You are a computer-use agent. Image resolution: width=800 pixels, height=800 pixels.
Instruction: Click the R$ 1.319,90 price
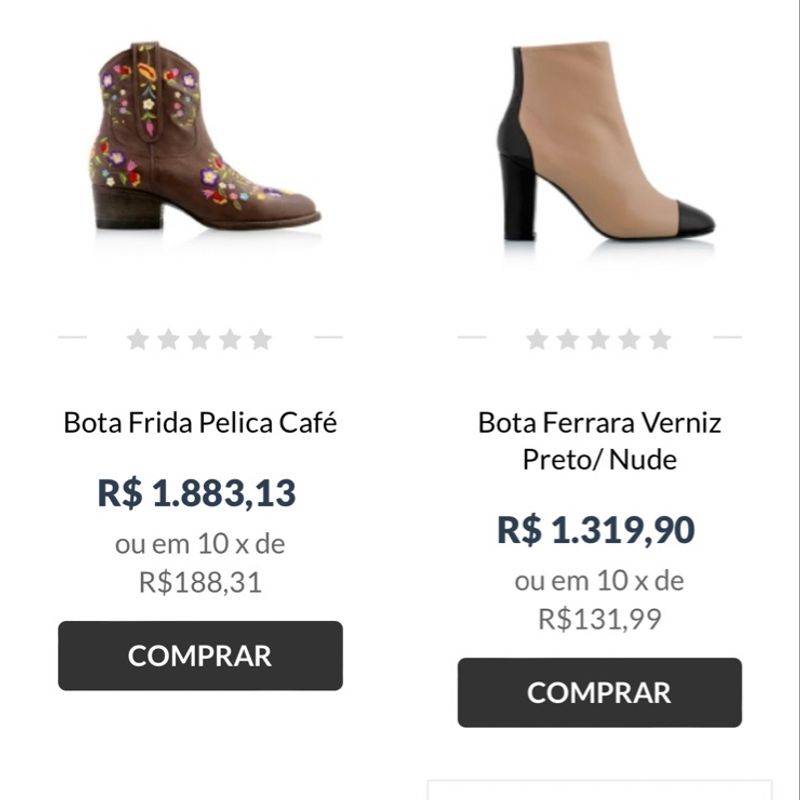pyautogui.click(x=596, y=530)
